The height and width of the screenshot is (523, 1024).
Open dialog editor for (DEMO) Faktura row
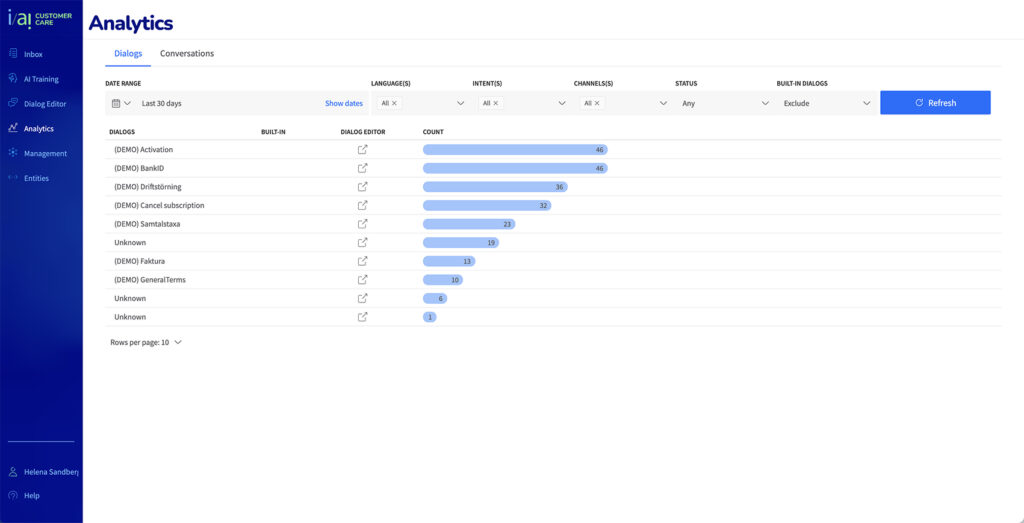tap(363, 261)
